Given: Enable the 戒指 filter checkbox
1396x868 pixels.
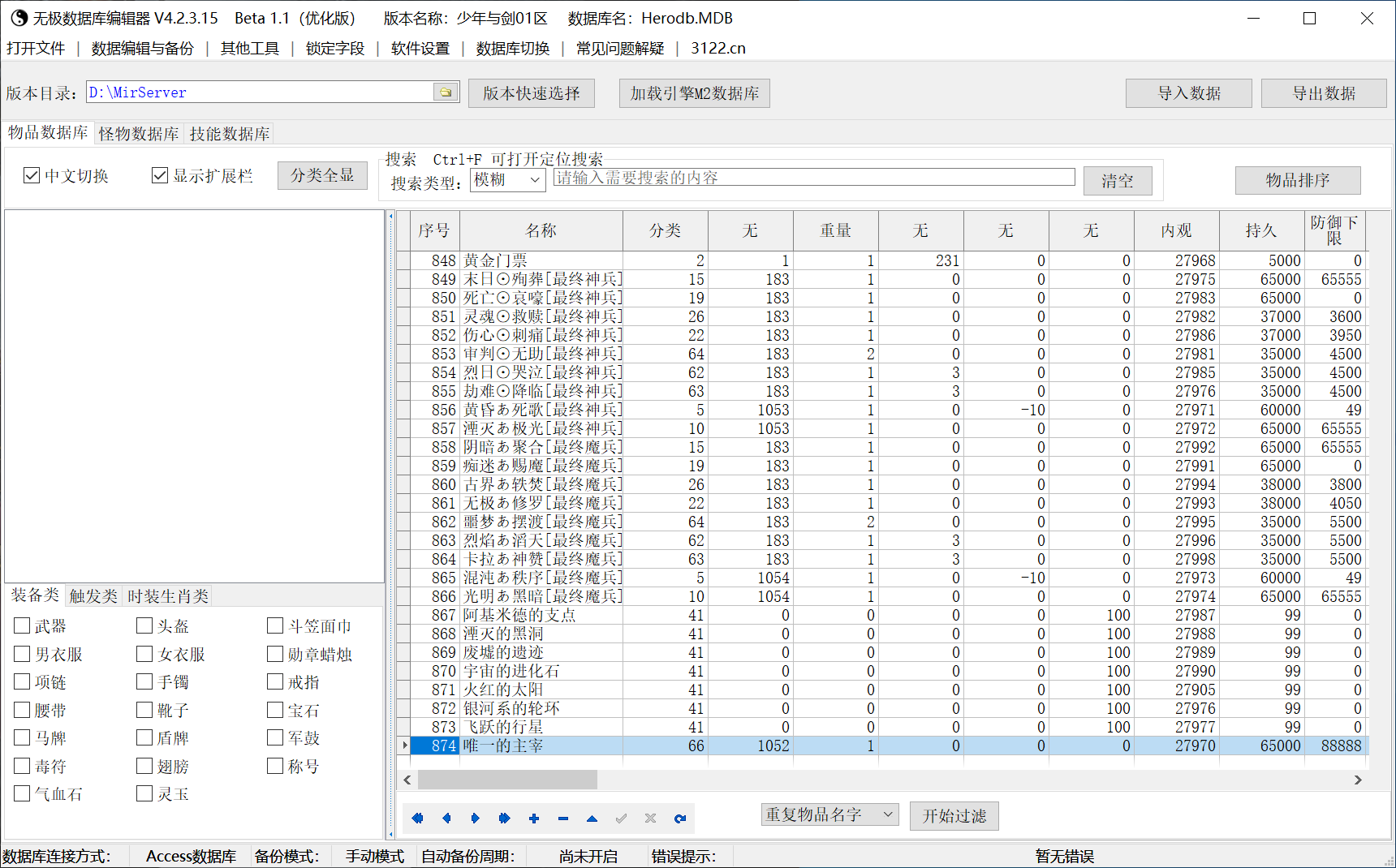Looking at the screenshot, I should 275,681.
